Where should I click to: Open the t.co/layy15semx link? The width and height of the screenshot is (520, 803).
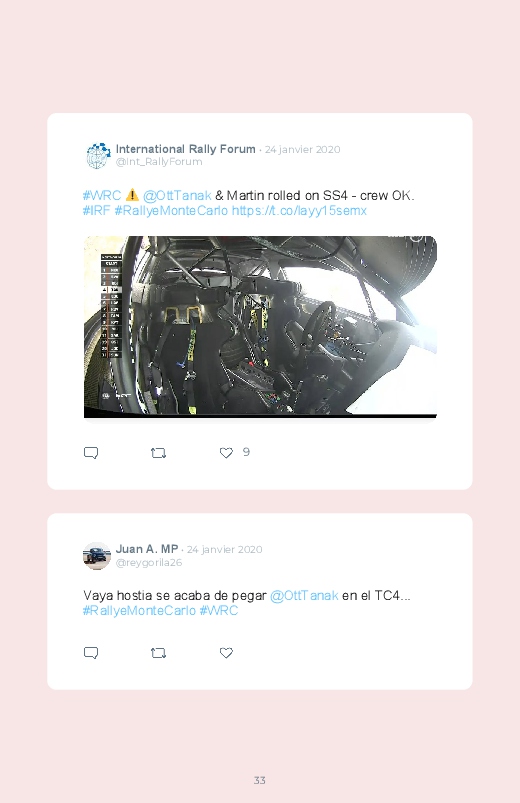(299, 210)
